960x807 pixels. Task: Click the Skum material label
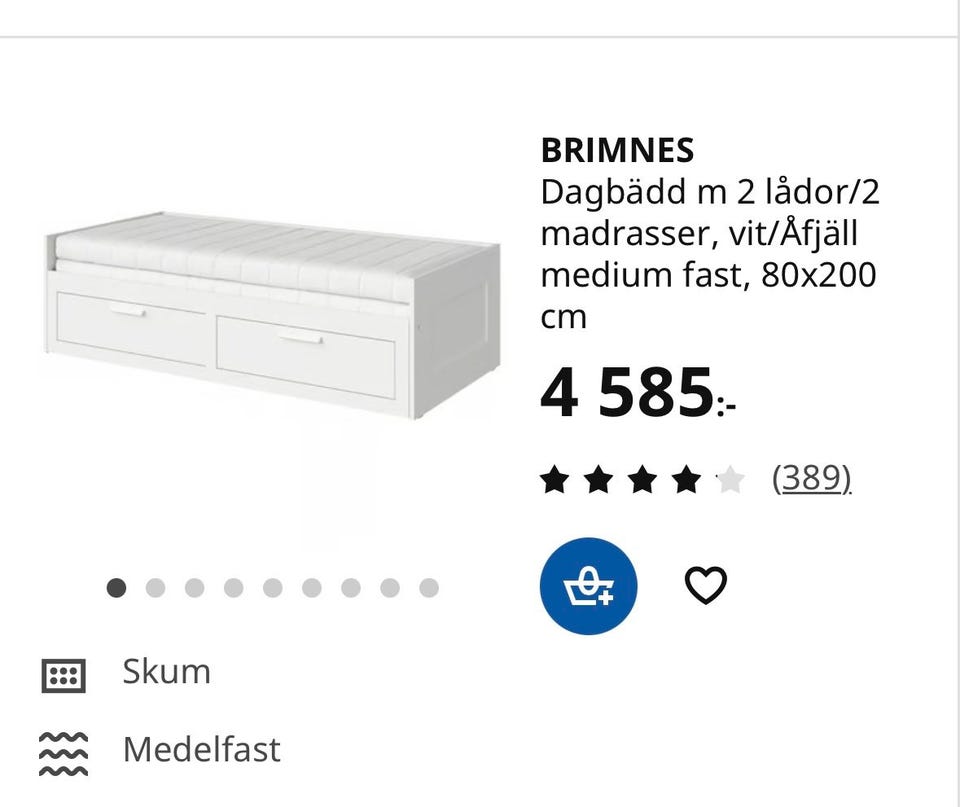tap(167, 671)
